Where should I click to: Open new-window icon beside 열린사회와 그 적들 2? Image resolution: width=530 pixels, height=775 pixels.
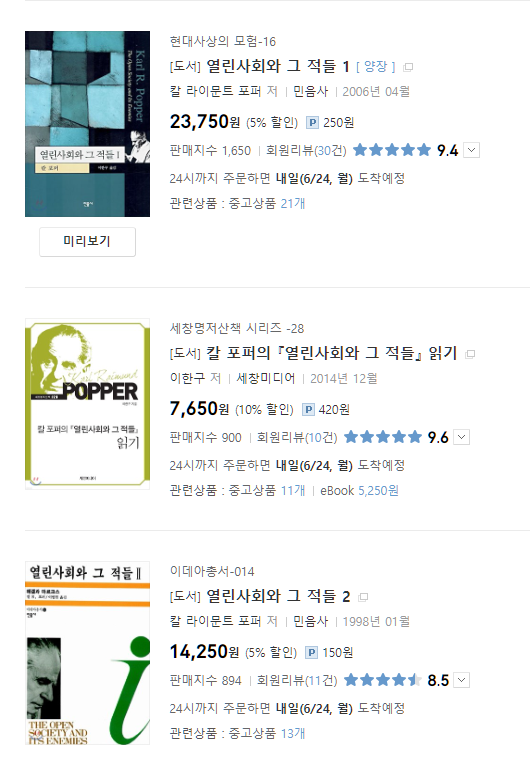[363, 598]
